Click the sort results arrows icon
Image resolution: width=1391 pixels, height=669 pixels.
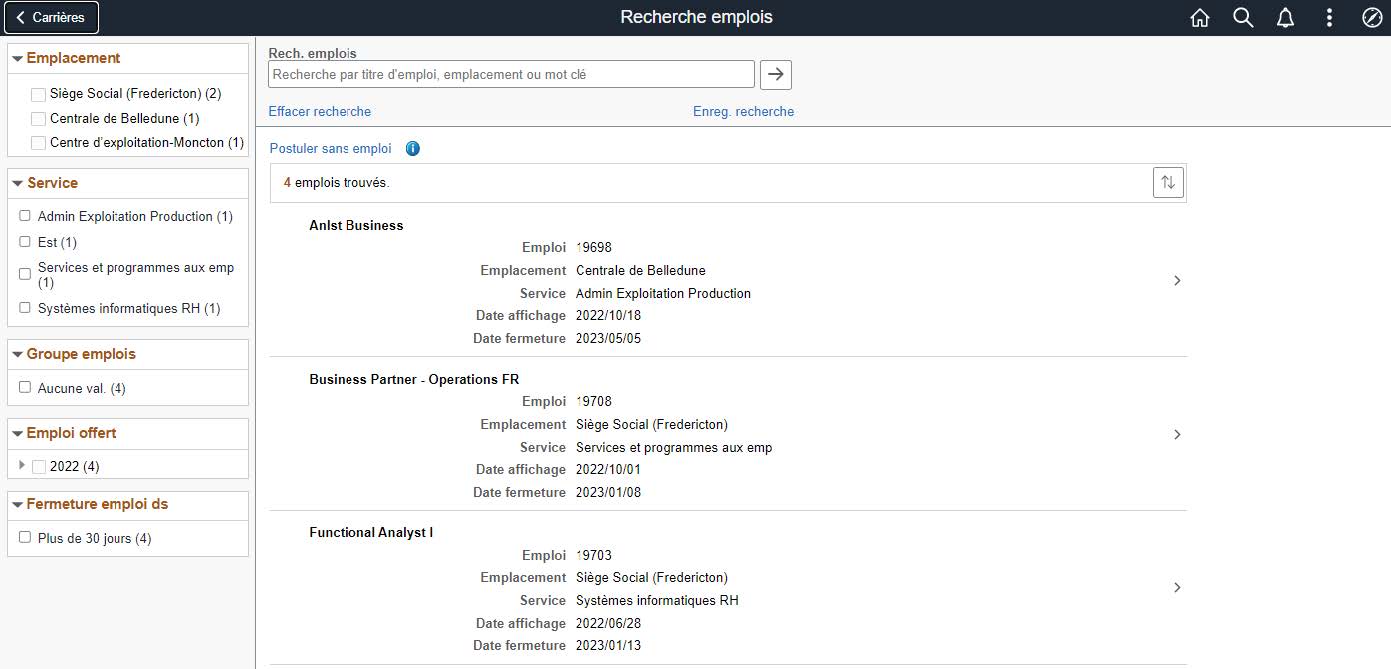(1168, 183)
